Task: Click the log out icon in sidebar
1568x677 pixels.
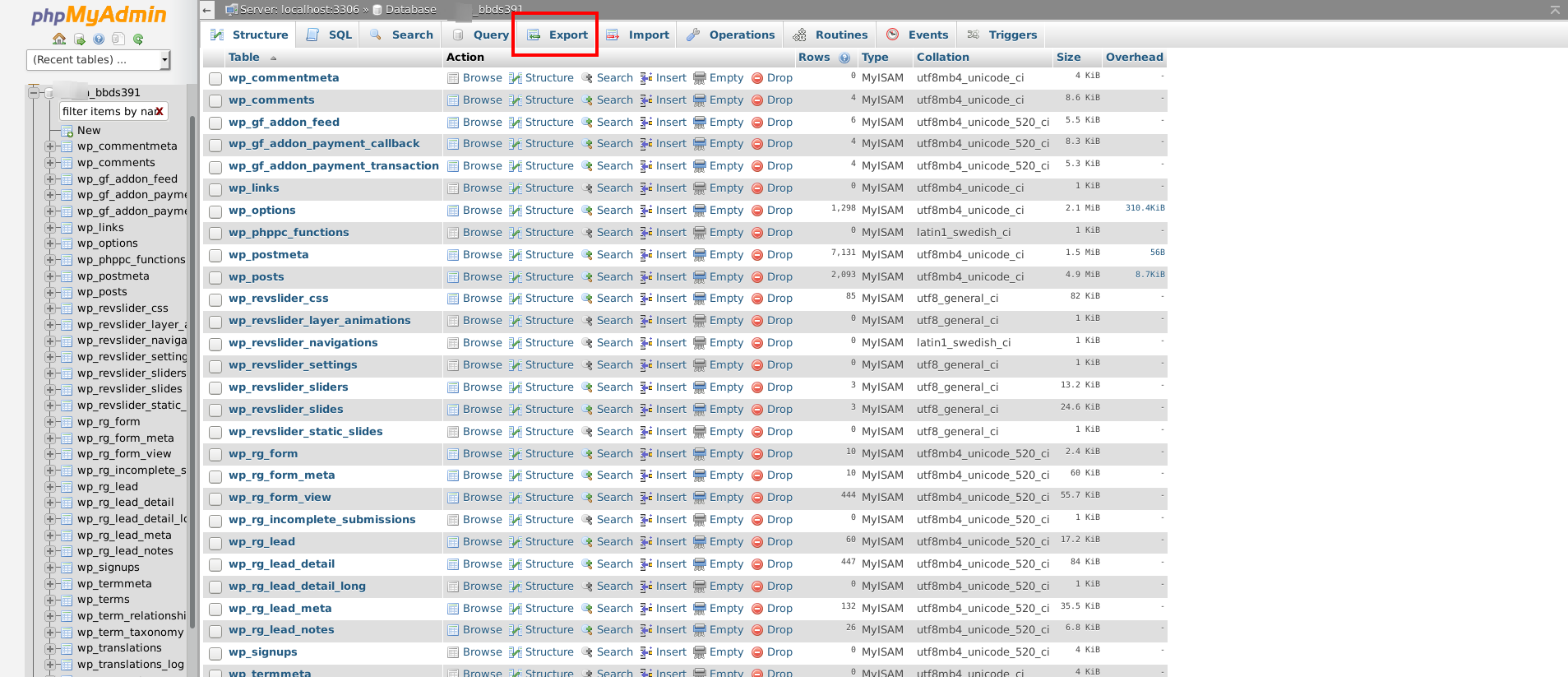Action: click(x=79, y=39)
